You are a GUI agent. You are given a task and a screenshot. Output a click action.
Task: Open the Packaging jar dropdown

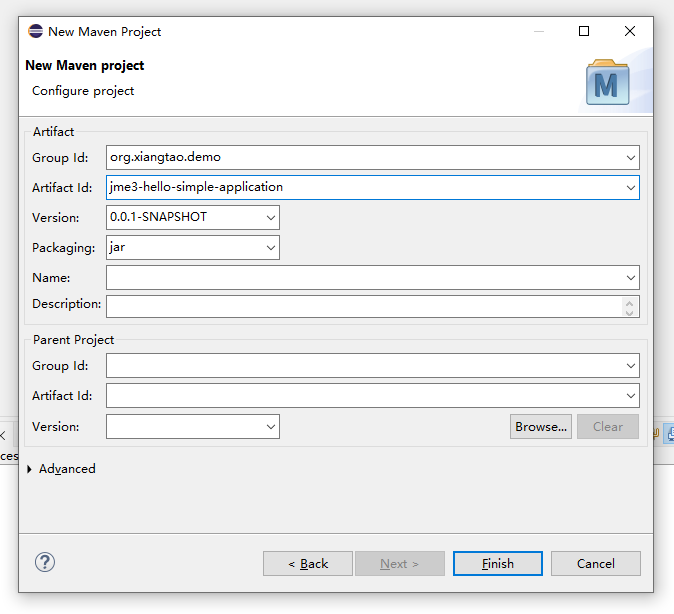[x=270, y=248]
